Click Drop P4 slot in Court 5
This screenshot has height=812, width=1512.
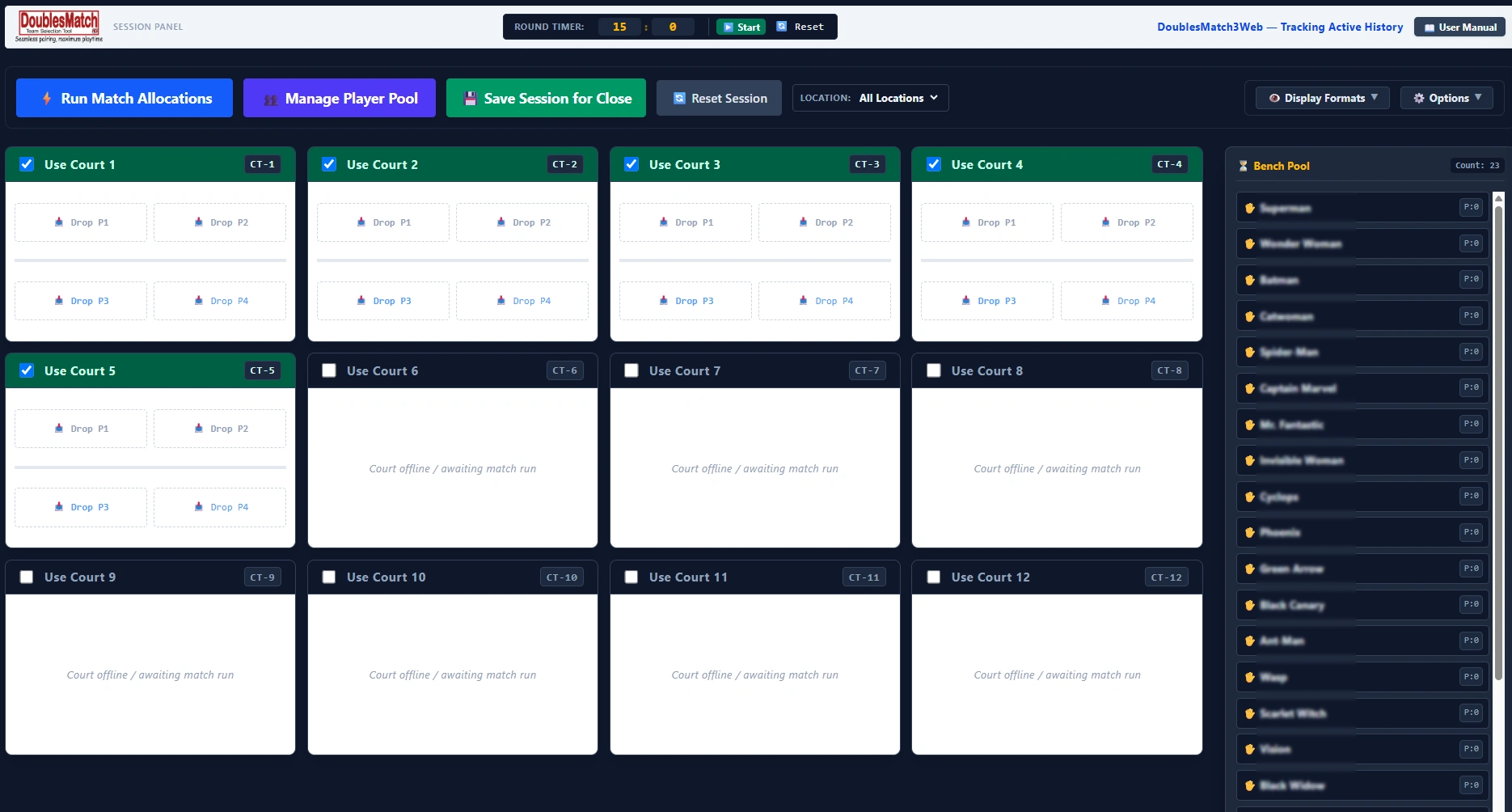pyautogui.click(x=220, y=507)
